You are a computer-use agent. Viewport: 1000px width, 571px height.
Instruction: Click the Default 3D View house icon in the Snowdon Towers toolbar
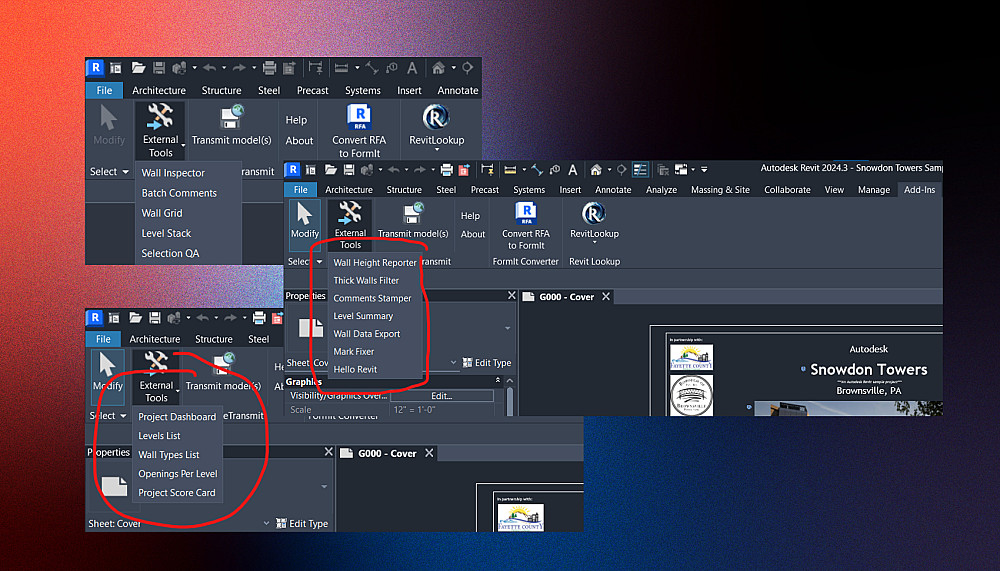coord(596,170)
